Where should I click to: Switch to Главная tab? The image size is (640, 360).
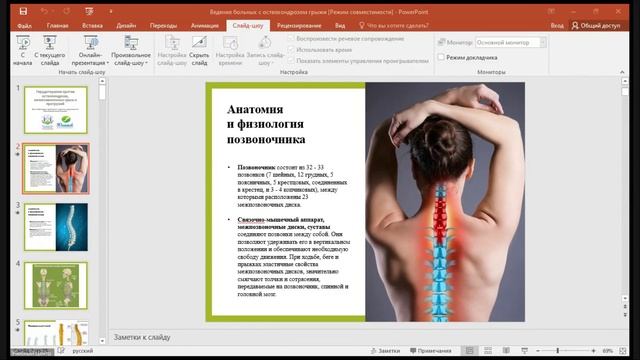(57, 25)
